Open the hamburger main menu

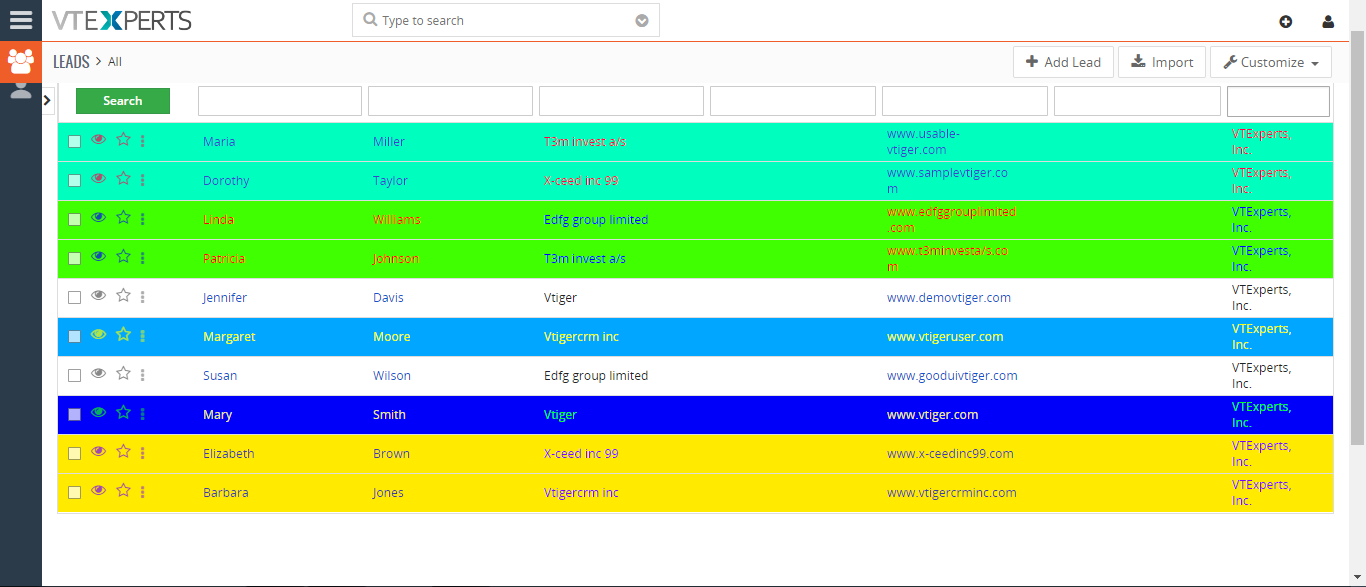pos(21,20)
